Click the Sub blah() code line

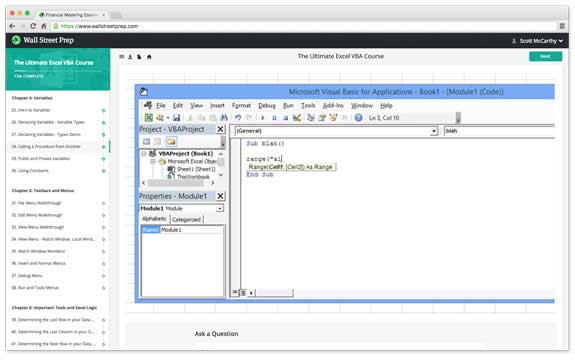[265, 143]
